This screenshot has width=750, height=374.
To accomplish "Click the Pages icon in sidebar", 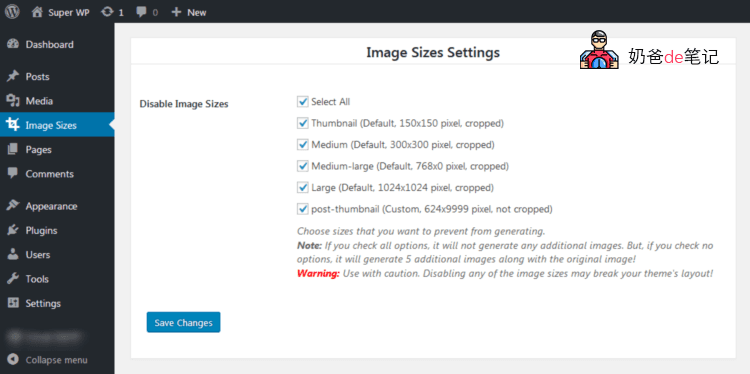I will (13, 150).
